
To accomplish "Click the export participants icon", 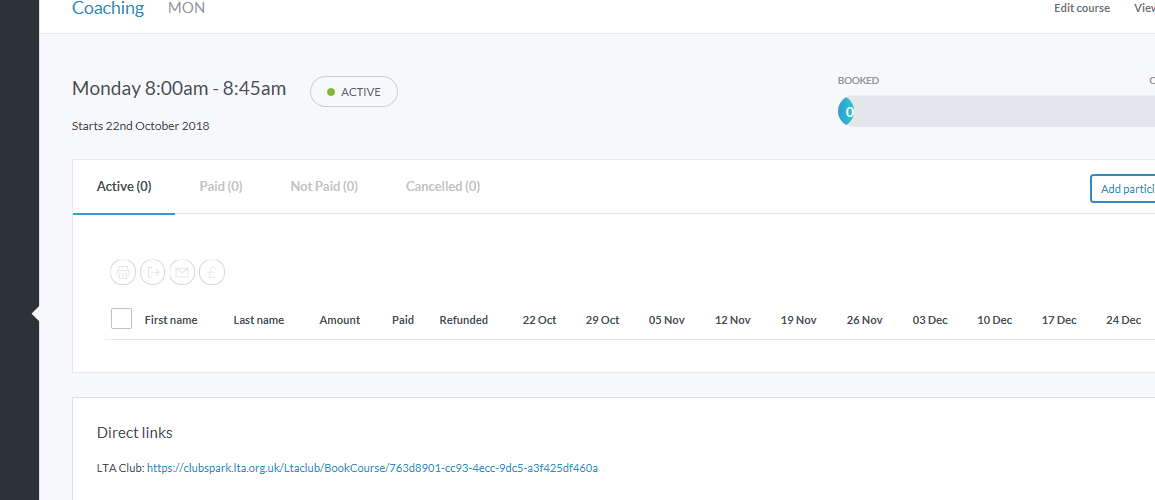I will click(x=152, y=271).
